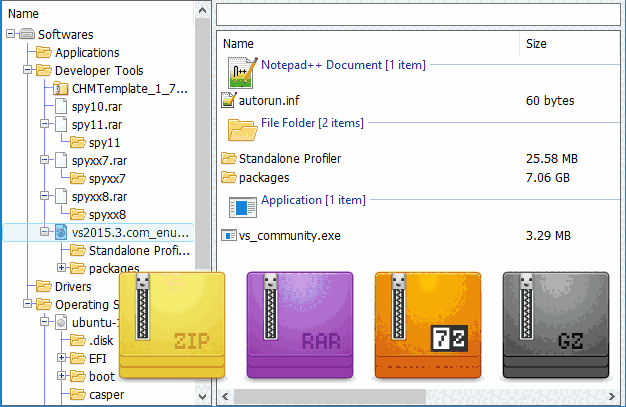Click the Standalone Profiler folder icon in list
Screen dimensions: 626x407
(229, 158)
